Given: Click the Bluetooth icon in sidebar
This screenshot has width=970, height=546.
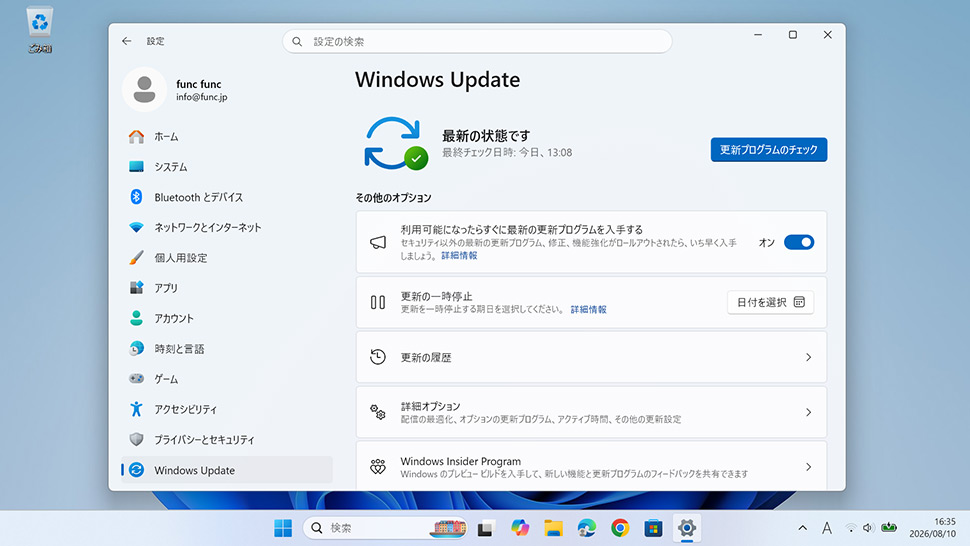Looking at the screenshot, I should (x=136, y=197).
